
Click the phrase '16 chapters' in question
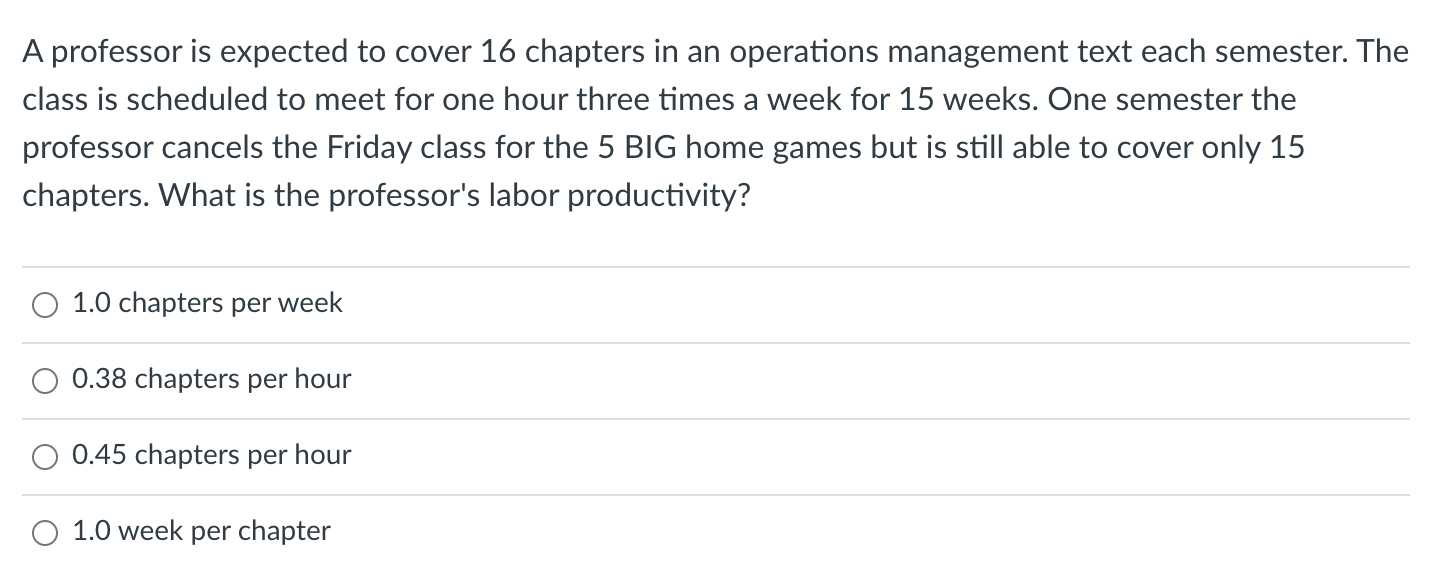(x=538, y=52)
